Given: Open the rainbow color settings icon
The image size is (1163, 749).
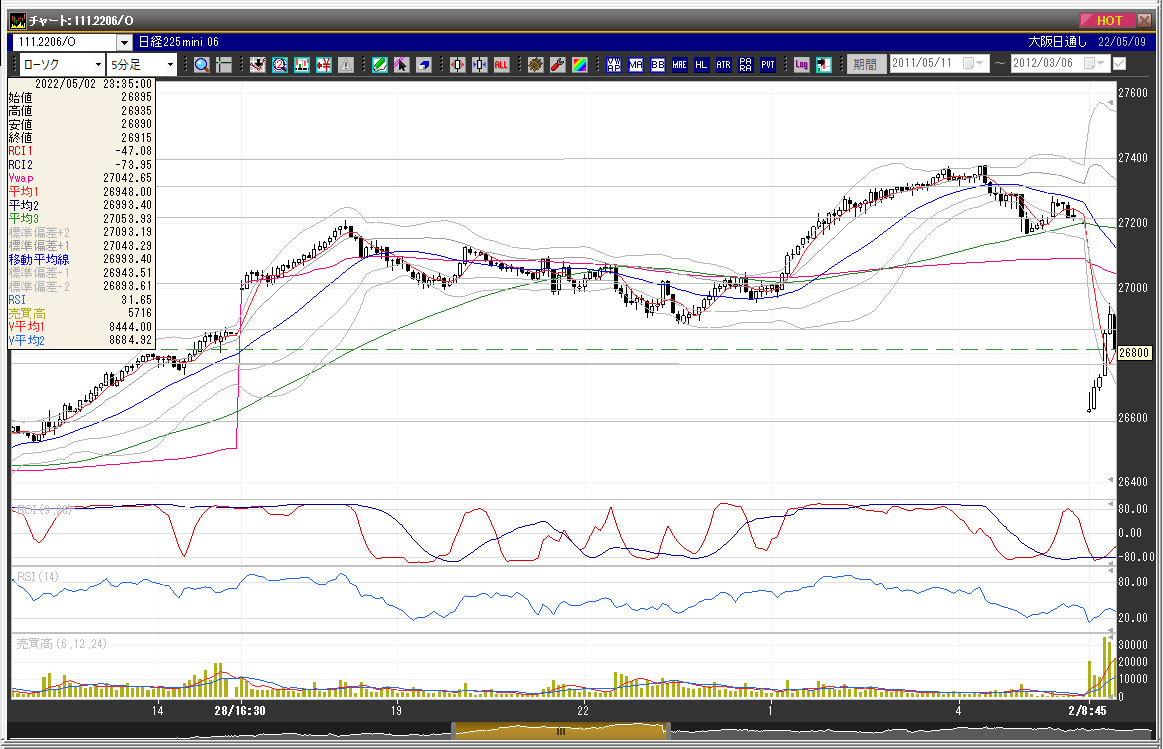Looking at the screenshot, I should coord(579,65).
